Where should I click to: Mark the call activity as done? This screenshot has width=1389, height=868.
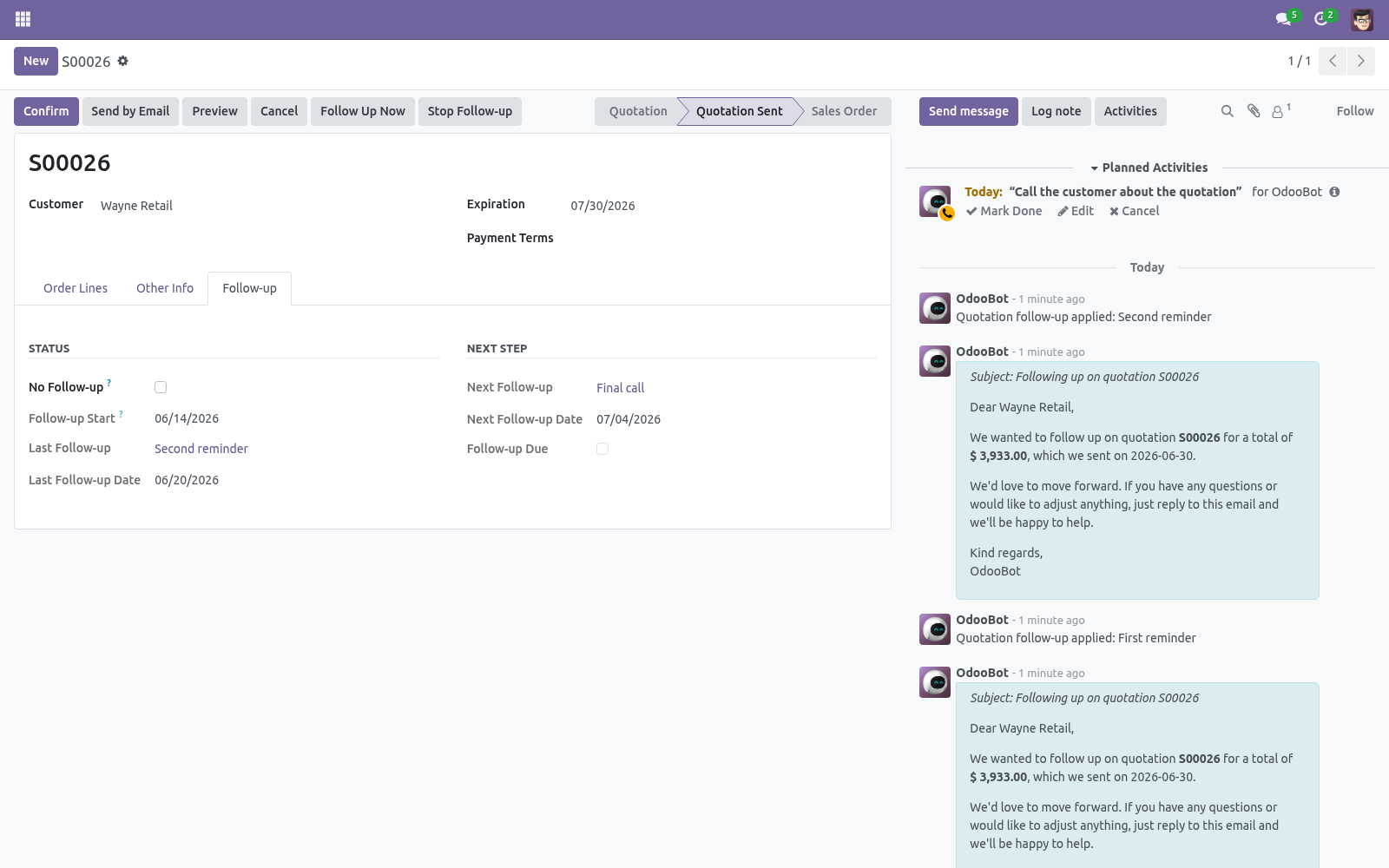coord(1004,211)
